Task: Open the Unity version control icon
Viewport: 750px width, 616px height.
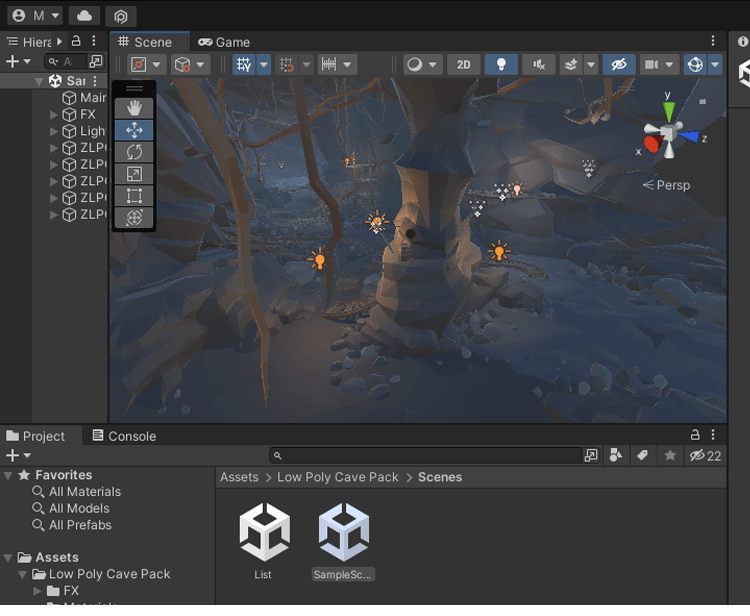Action: point(121,16)
